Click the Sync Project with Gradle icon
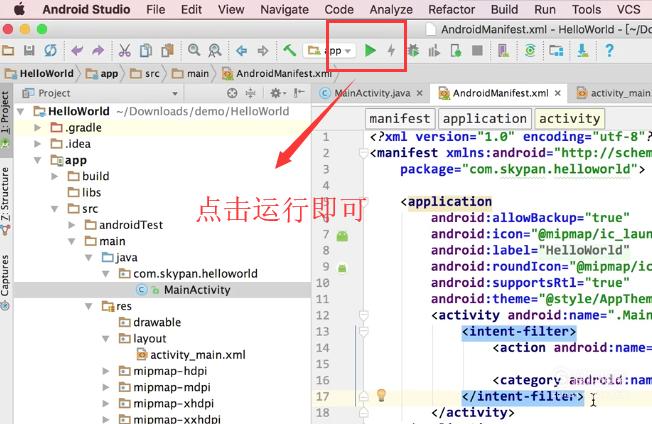 [530, 51]
